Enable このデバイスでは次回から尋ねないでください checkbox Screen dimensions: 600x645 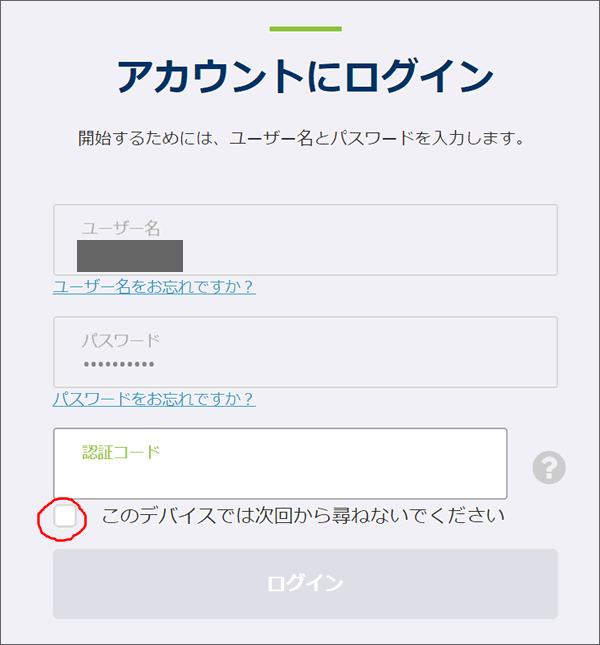pos(65,516)
